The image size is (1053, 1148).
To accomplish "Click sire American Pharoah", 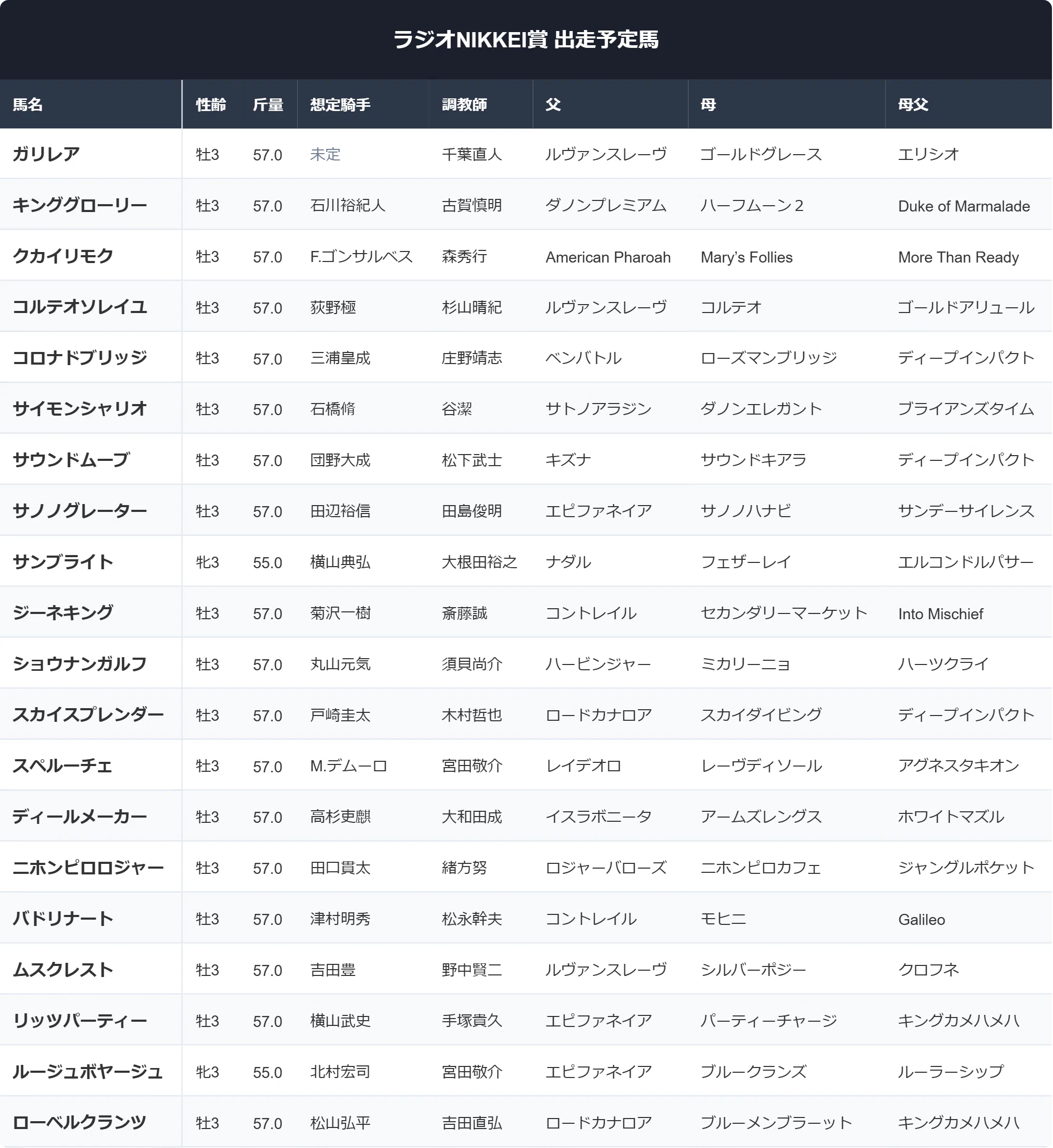I will 608,257.
